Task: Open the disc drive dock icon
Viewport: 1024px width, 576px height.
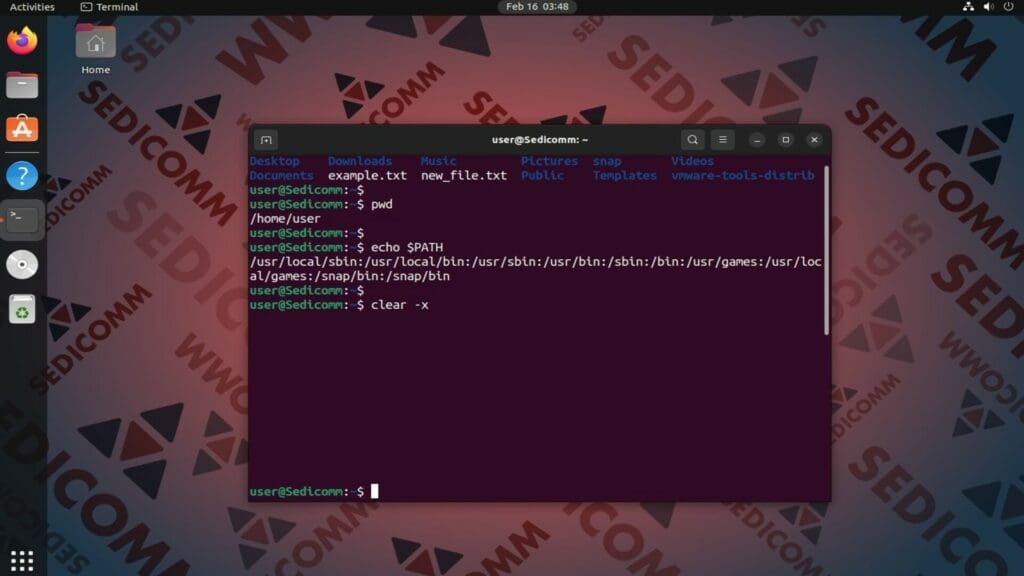Action: [x=22, y=264]
